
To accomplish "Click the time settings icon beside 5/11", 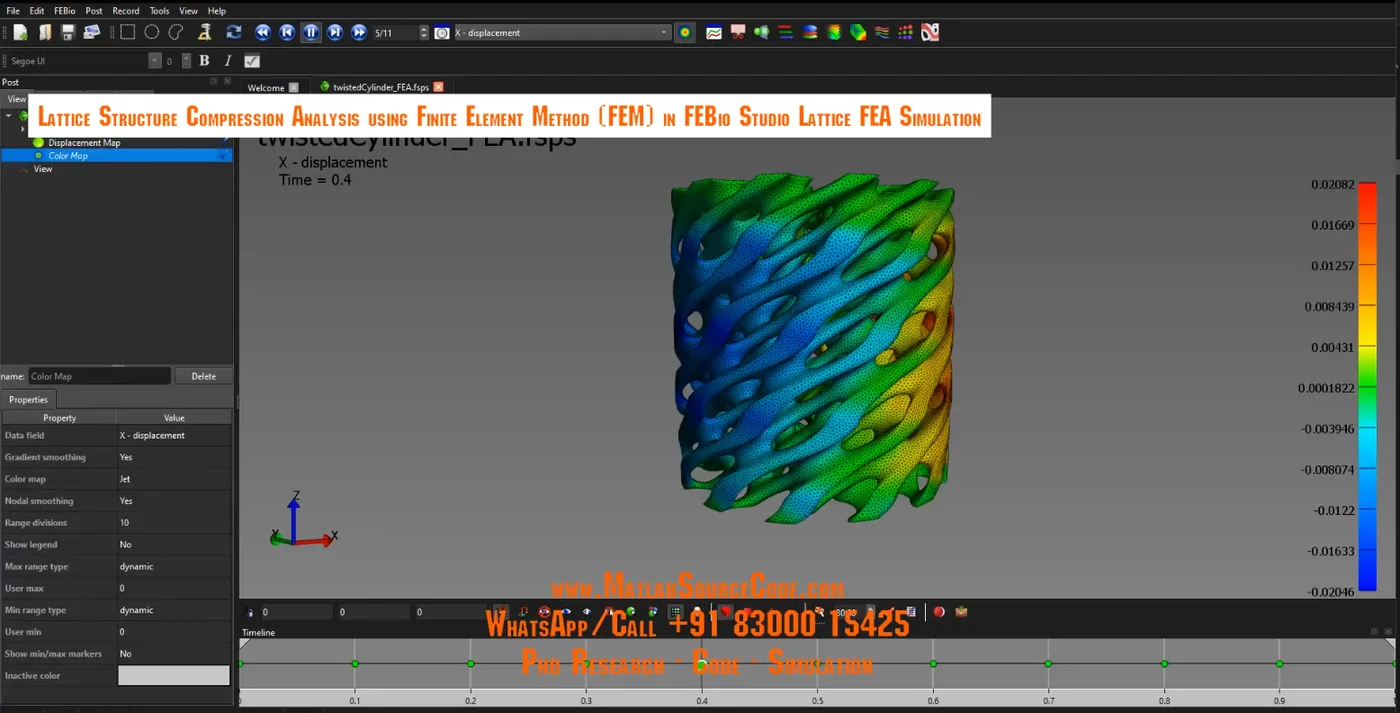I will 442,33.
